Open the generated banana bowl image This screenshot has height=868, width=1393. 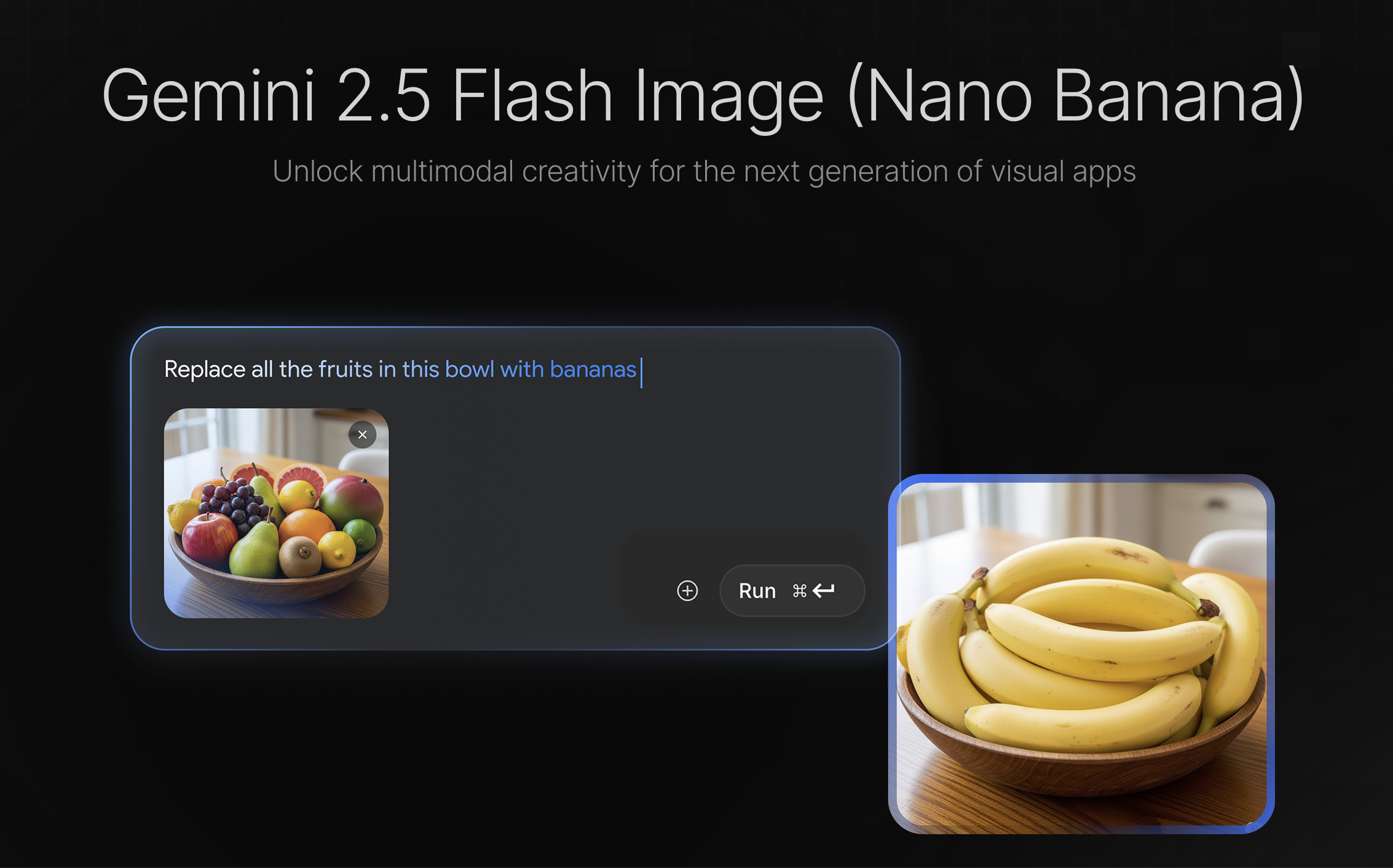coord(1081,654)
